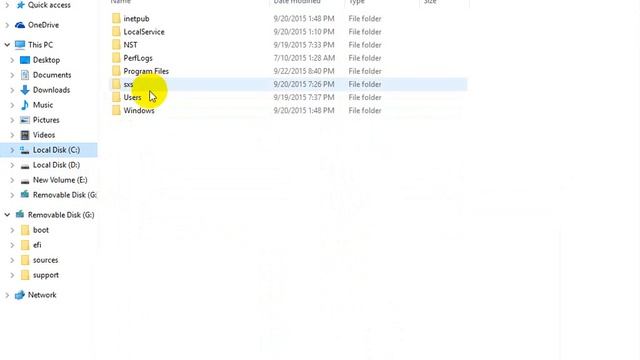Viewport: 640px width, 360px height.
Task: Select the OneDrive cloud icon
Action: click(20, 25)
